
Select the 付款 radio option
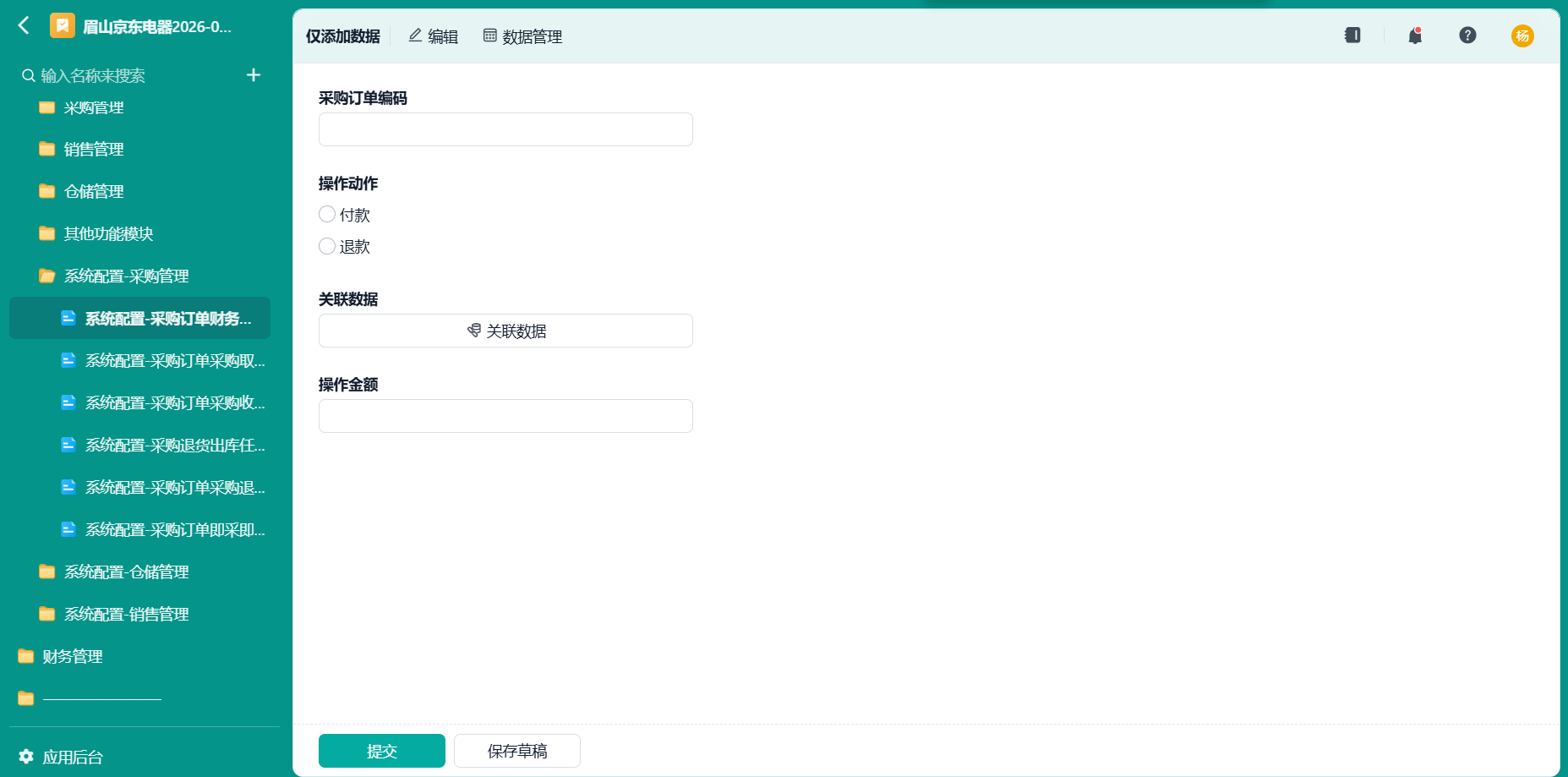(327, 214)
